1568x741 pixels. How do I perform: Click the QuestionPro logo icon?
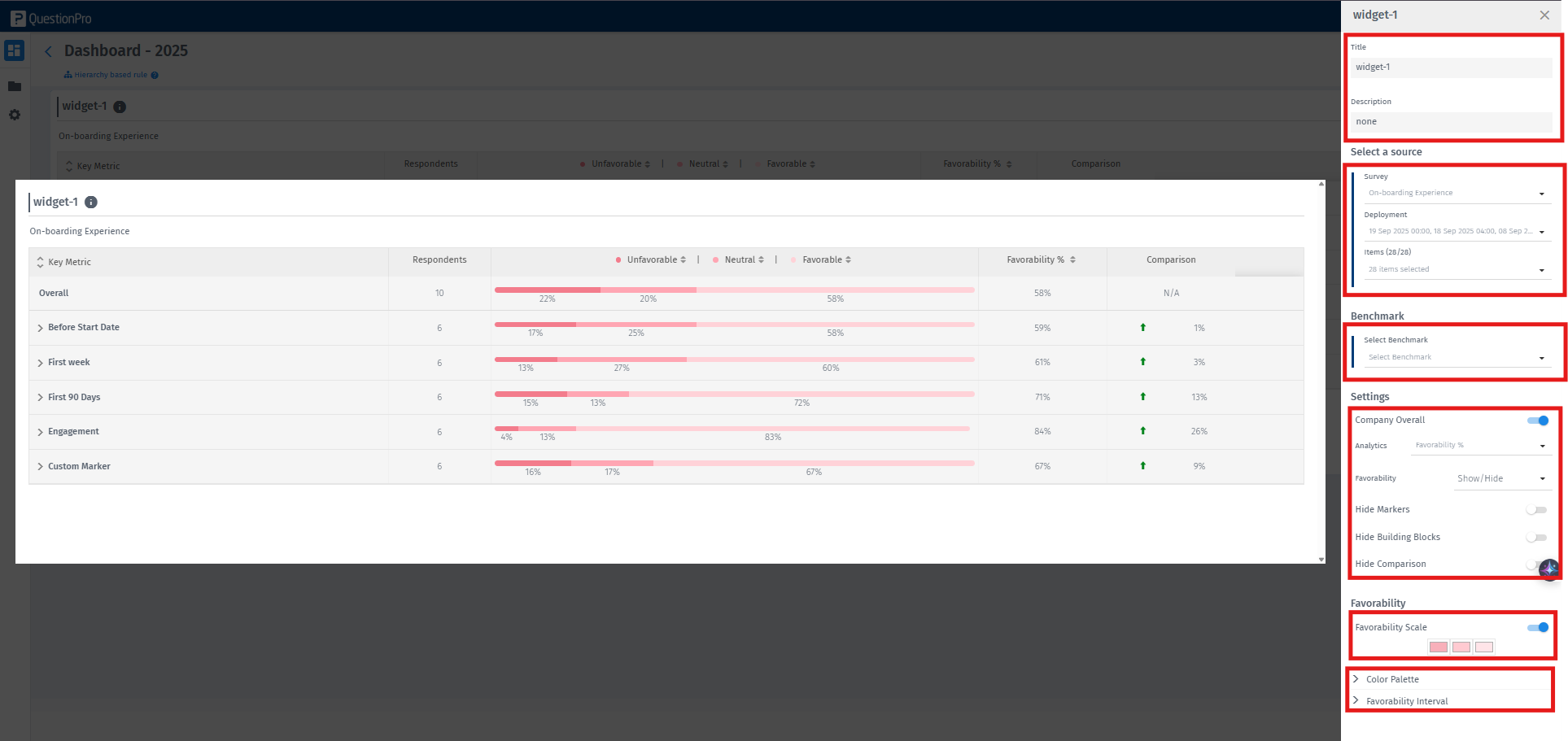(18, 18)
